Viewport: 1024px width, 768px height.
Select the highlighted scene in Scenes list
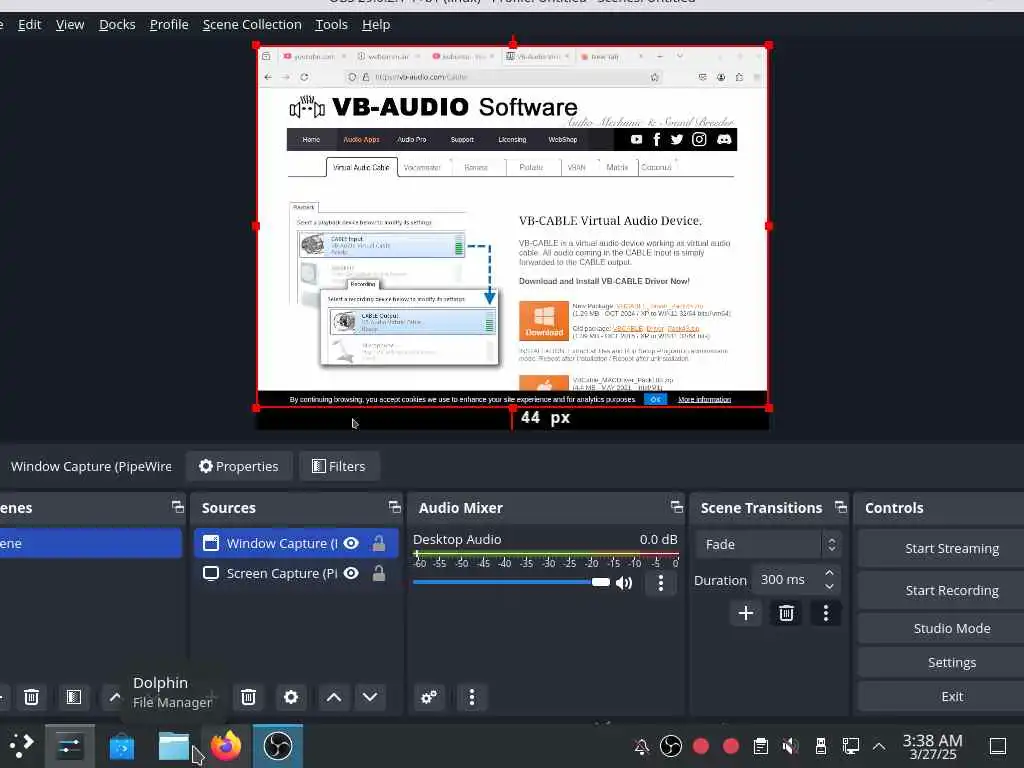pyautogui.click(x=90, y=543)
